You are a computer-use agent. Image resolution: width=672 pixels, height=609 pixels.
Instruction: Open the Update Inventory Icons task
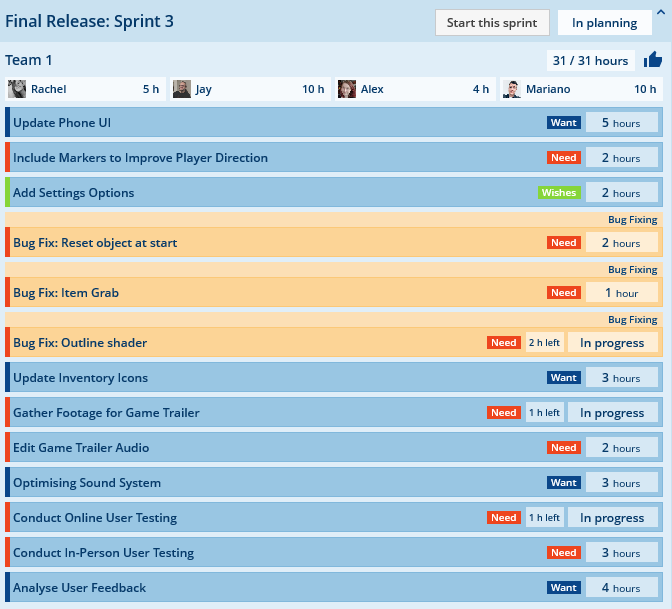(334, 378)
